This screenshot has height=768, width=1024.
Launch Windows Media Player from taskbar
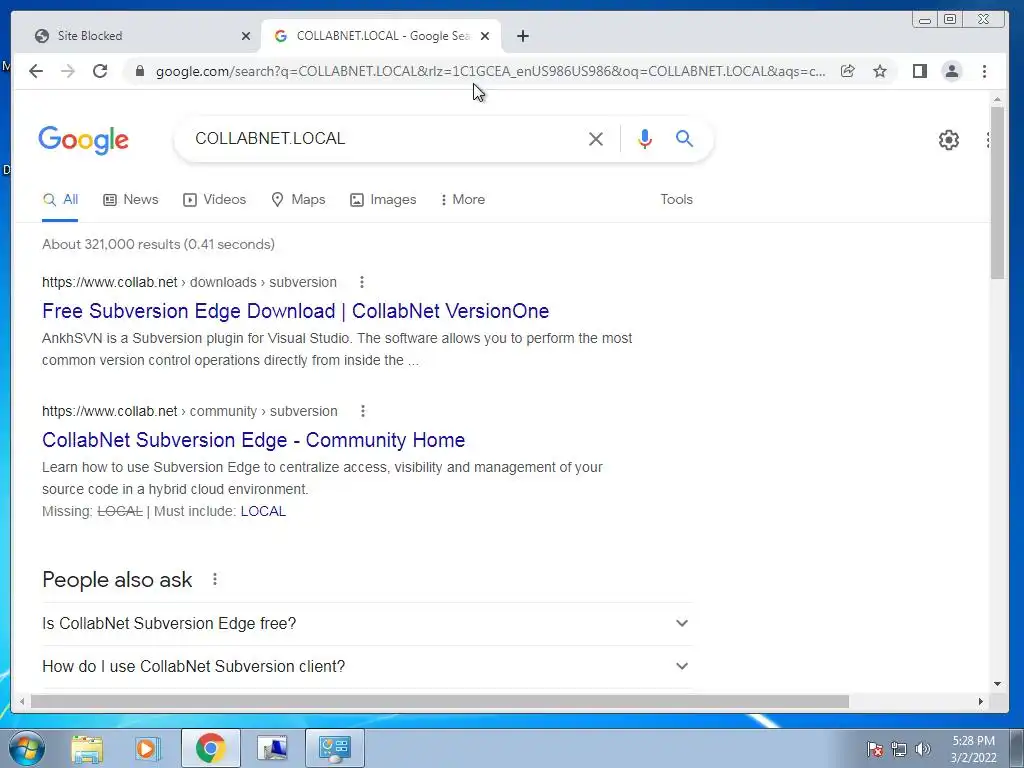tap(148, 748)
